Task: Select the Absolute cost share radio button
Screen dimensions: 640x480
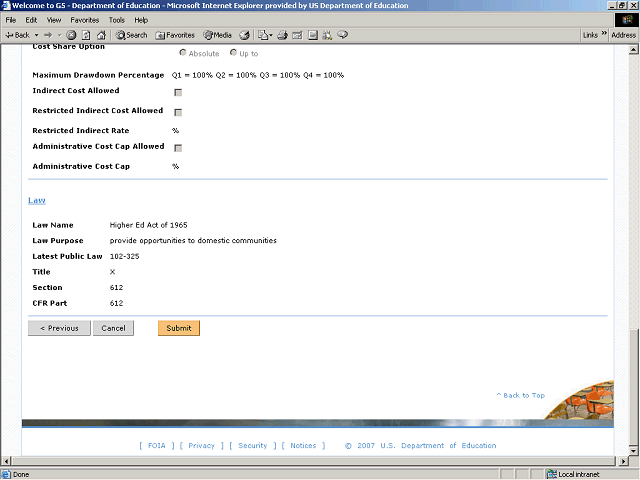Action: tap(183, 53)
